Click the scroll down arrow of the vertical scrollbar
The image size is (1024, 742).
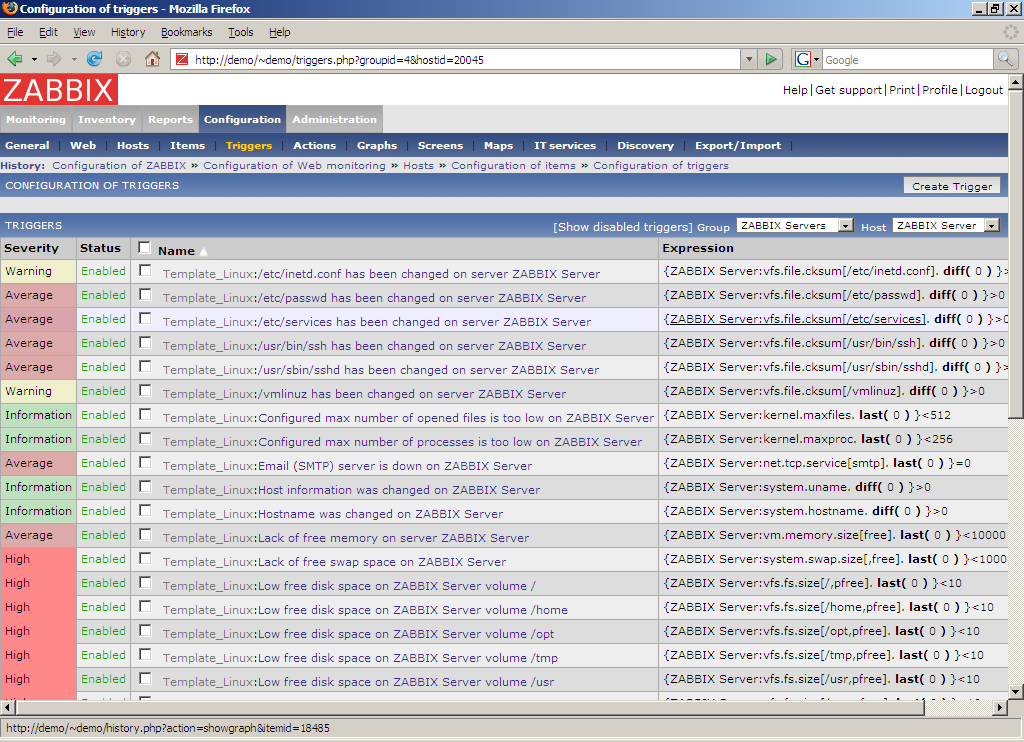pyautogui.click(x=1015, y=691)
